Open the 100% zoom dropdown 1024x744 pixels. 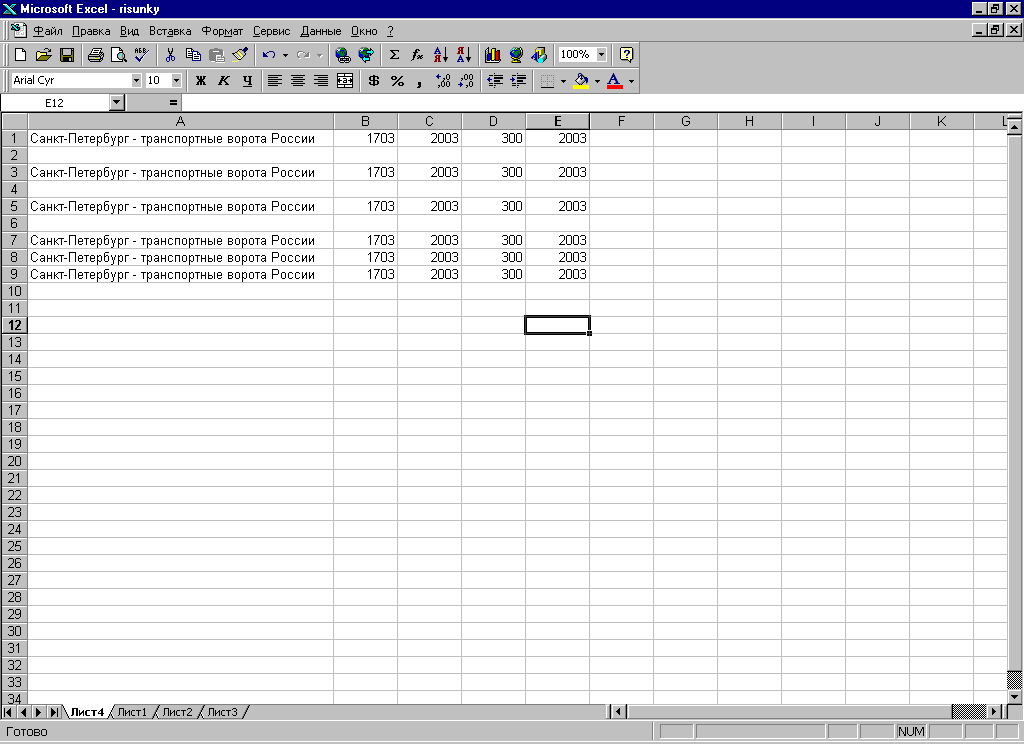click(x=601, y=54)
